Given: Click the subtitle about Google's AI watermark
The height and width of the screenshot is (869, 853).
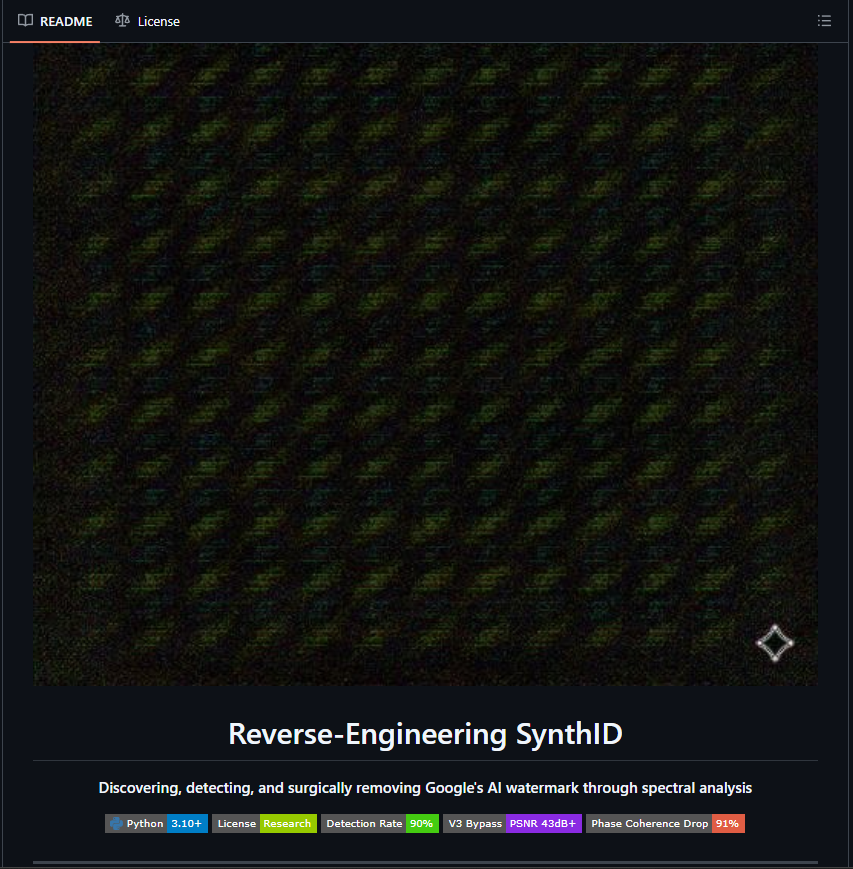Looking at the screenshot, I should [x=425, y=788].
